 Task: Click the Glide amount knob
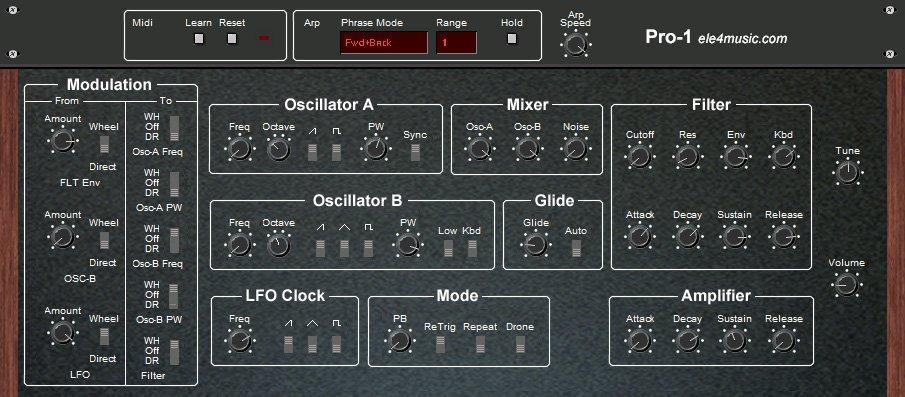[x=536, y=245]
